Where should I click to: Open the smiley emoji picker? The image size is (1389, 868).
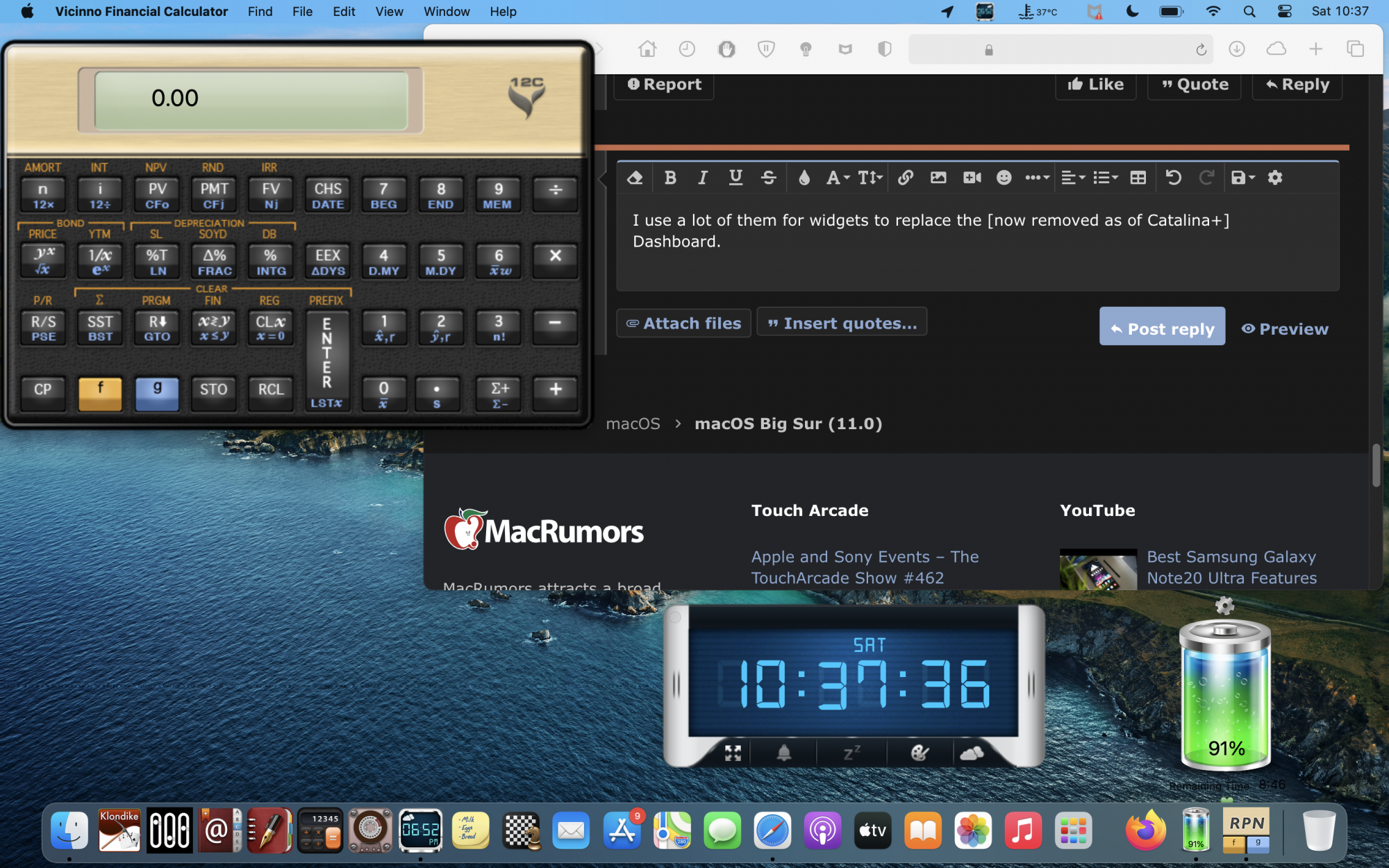tap(1004, 178)
